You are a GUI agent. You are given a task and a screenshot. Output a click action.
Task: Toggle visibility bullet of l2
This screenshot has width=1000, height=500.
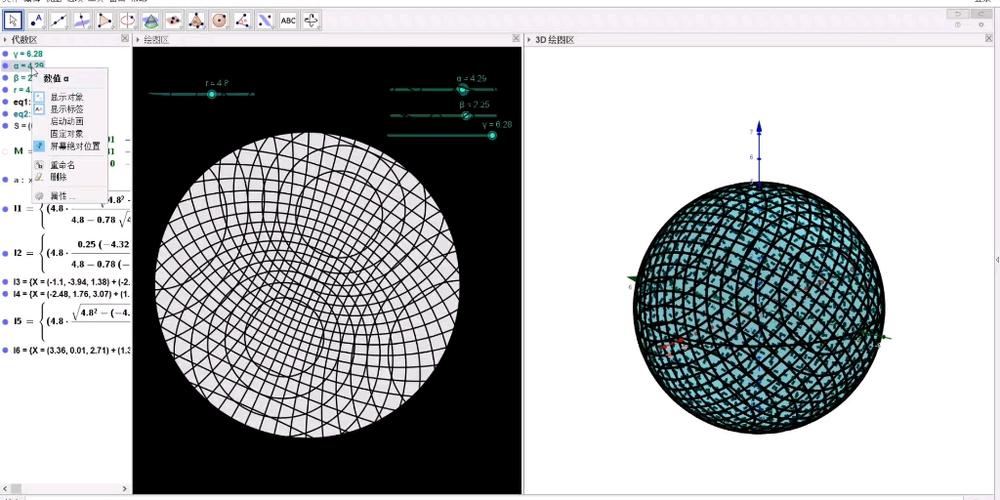coord(6,253)
